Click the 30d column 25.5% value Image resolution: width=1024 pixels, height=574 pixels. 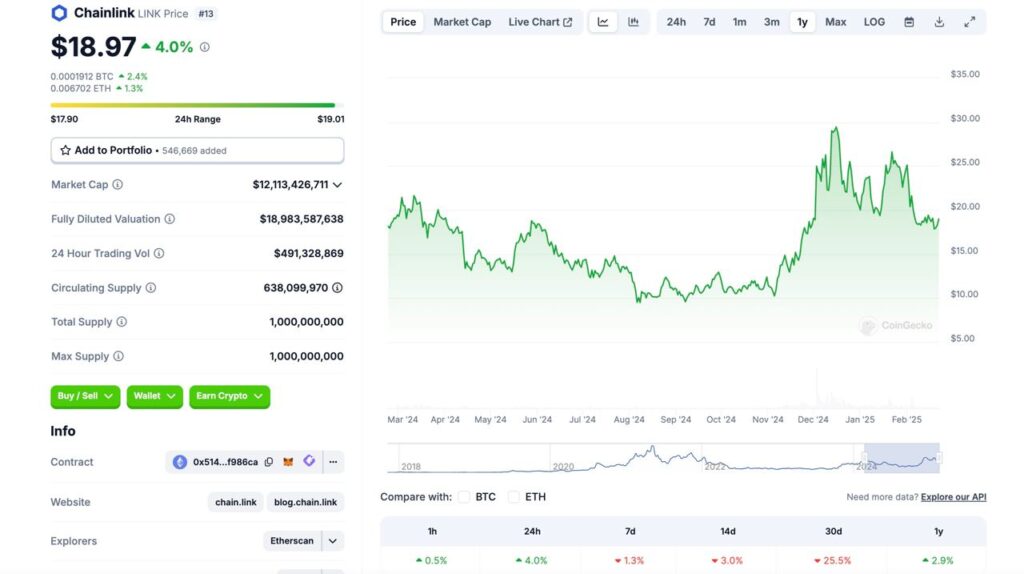[833, 560]
